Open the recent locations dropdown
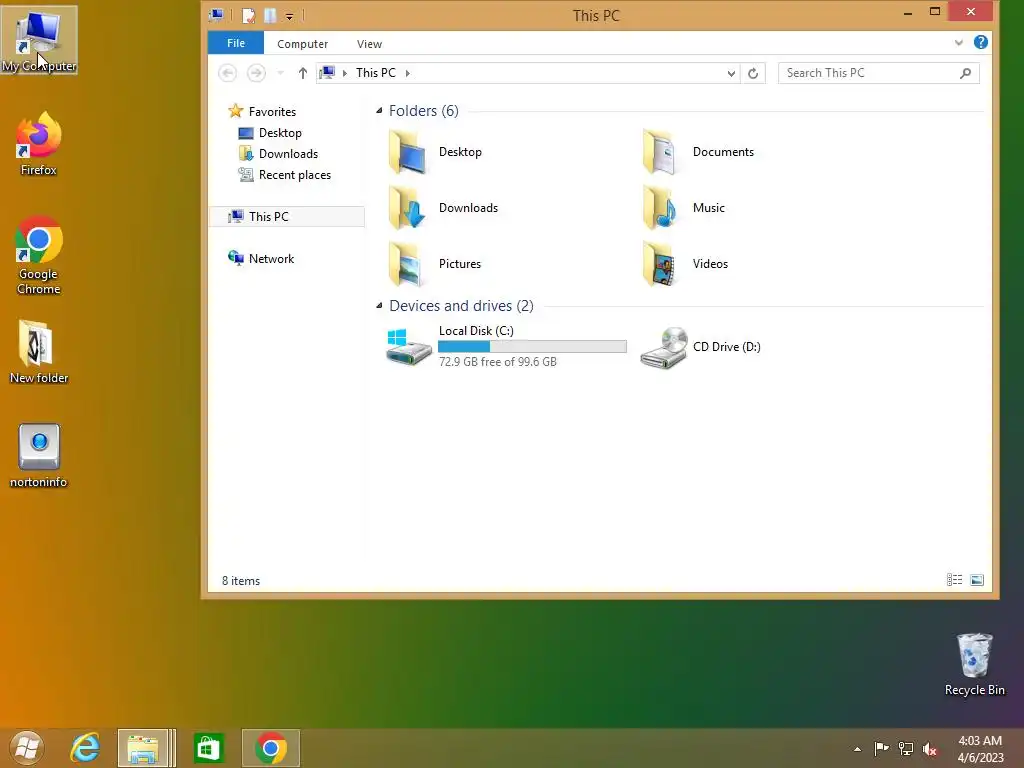This screenshot has height=768, width=1024. [x=280, y=73]
